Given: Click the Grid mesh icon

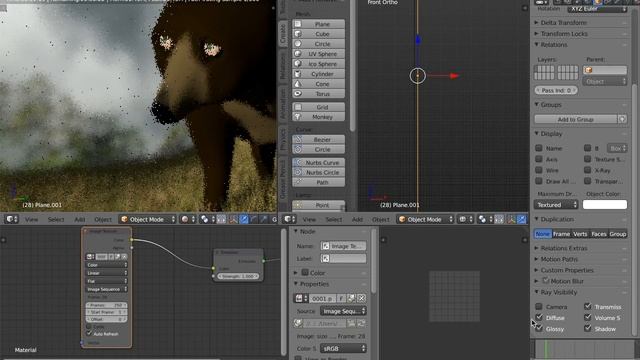Looking at the screenshot, I should click(298, 107).
